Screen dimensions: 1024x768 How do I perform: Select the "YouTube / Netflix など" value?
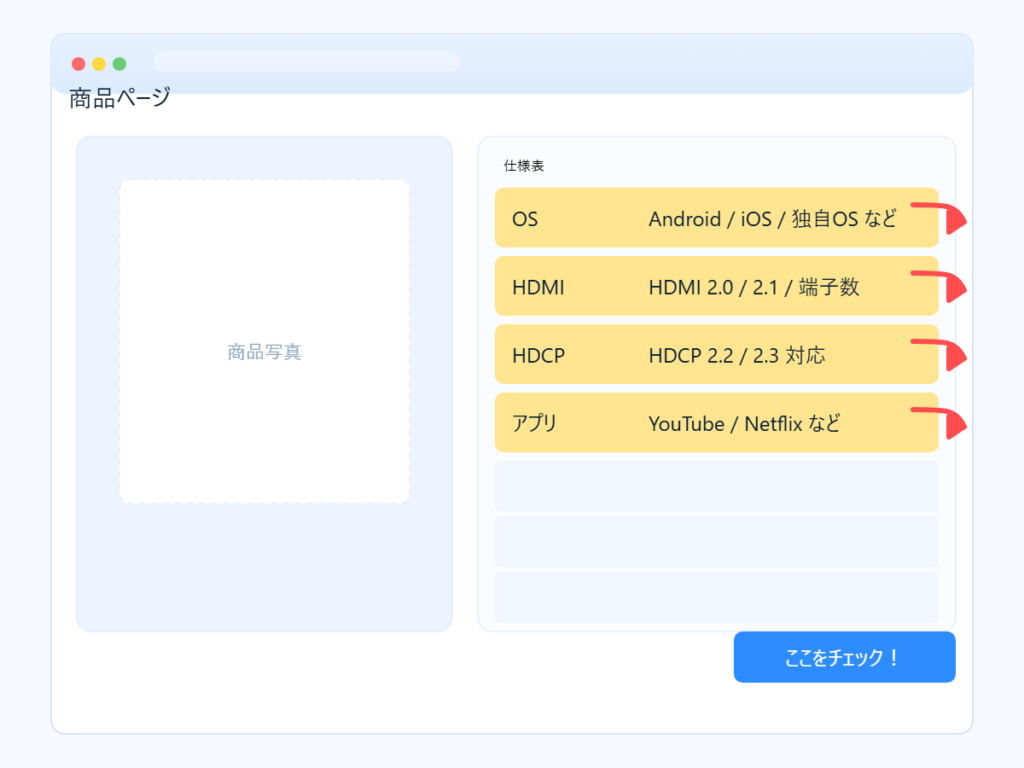[x=745, y=424]
